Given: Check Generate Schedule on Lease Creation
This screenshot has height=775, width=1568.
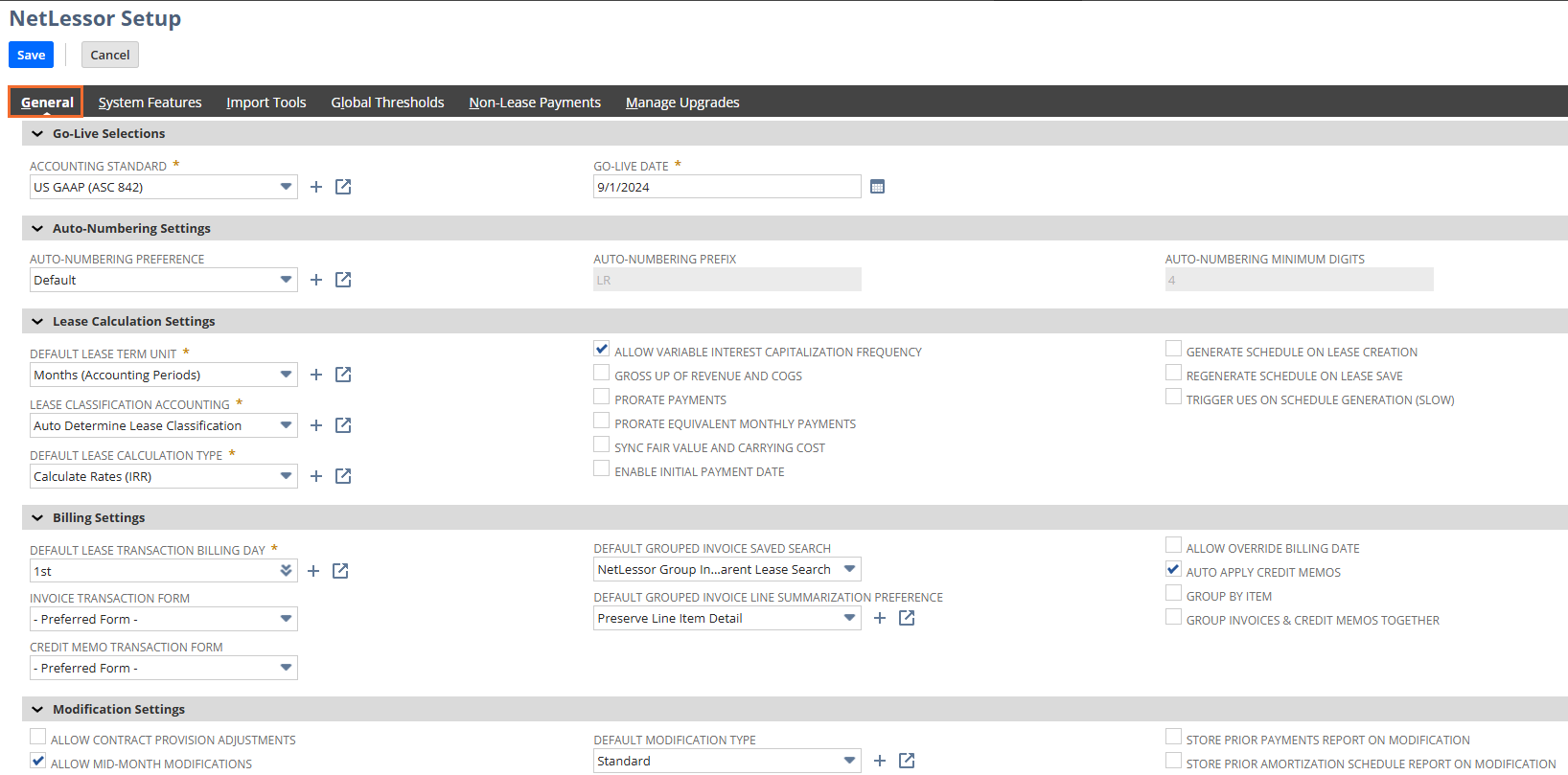Looking at the screenshot, I should tap(1173, 349).
